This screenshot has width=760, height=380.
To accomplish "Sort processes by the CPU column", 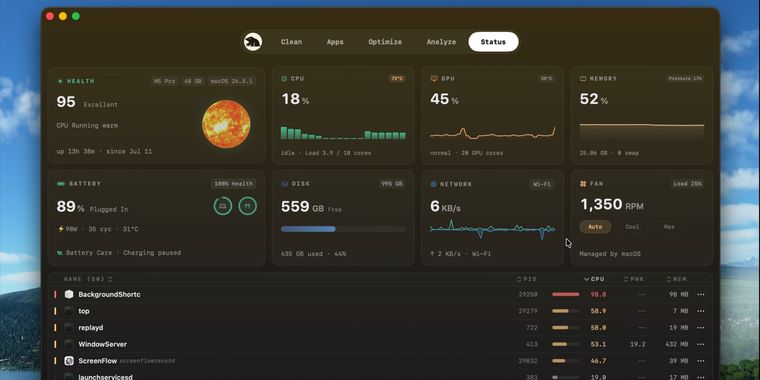I will coord(594,279).
